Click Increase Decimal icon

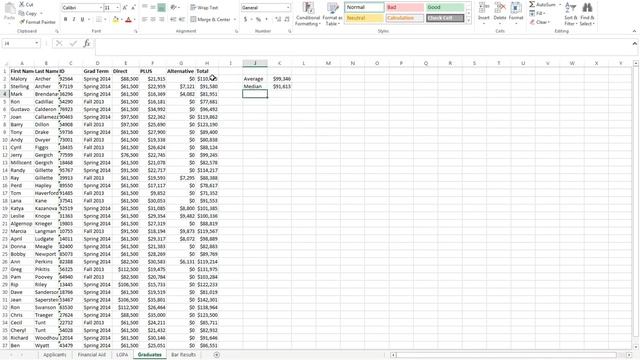click(278, 19)
